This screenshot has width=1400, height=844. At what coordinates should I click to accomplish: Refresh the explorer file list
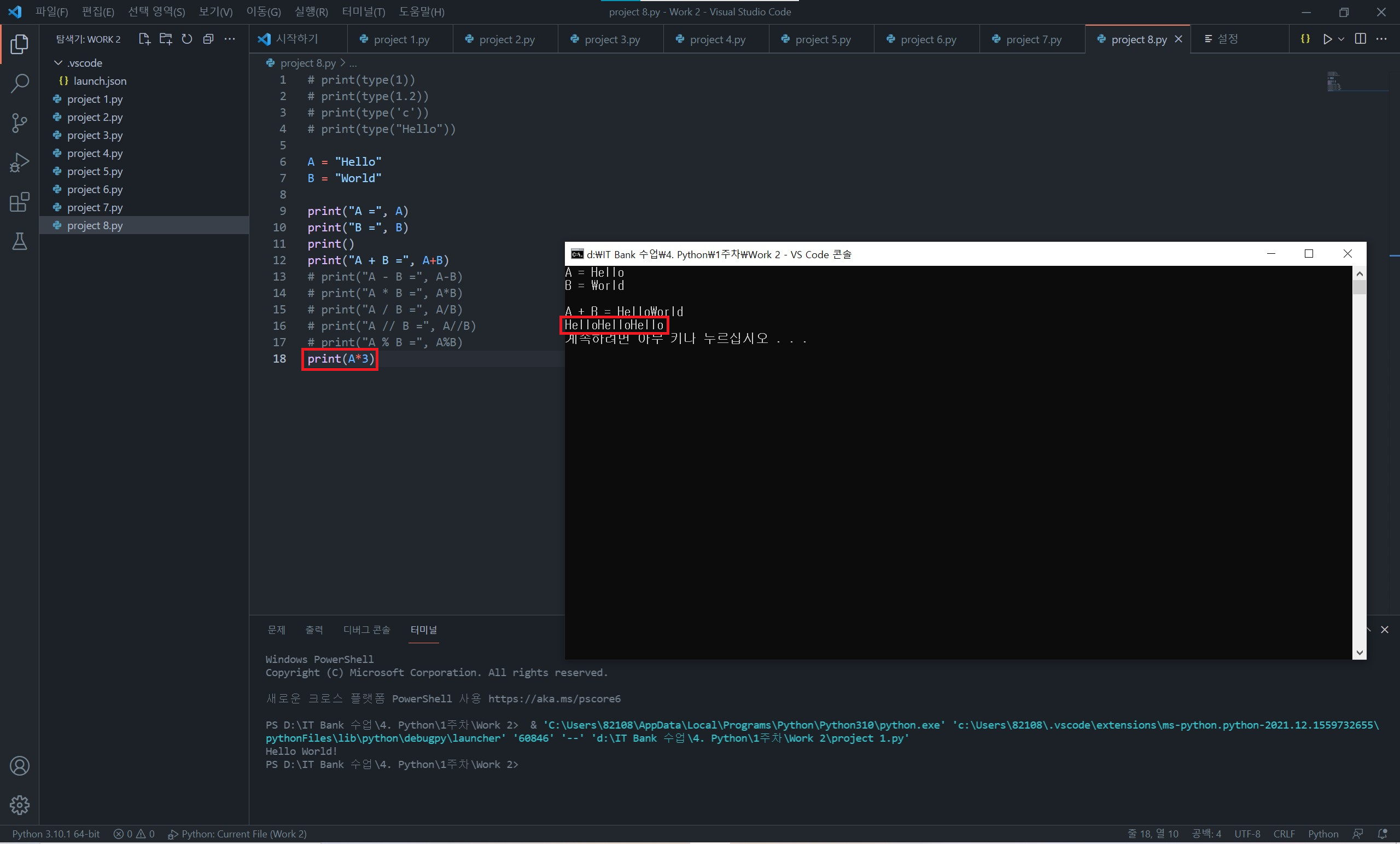187,39
